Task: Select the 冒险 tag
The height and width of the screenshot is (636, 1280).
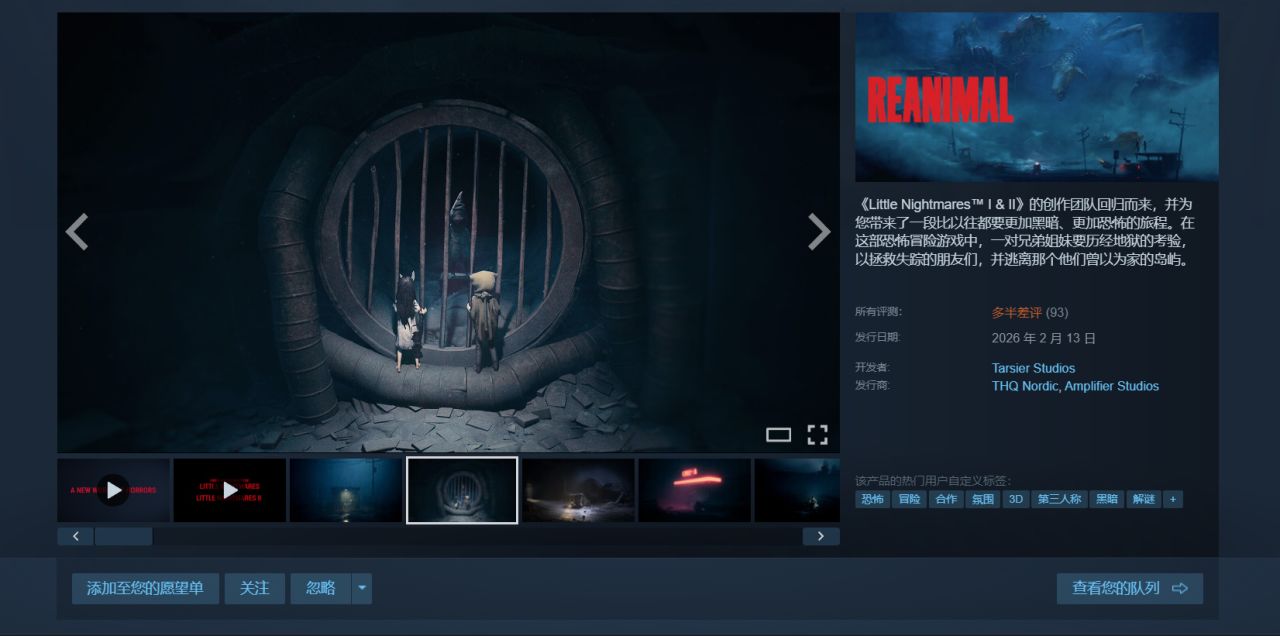Action: (908, 499)
